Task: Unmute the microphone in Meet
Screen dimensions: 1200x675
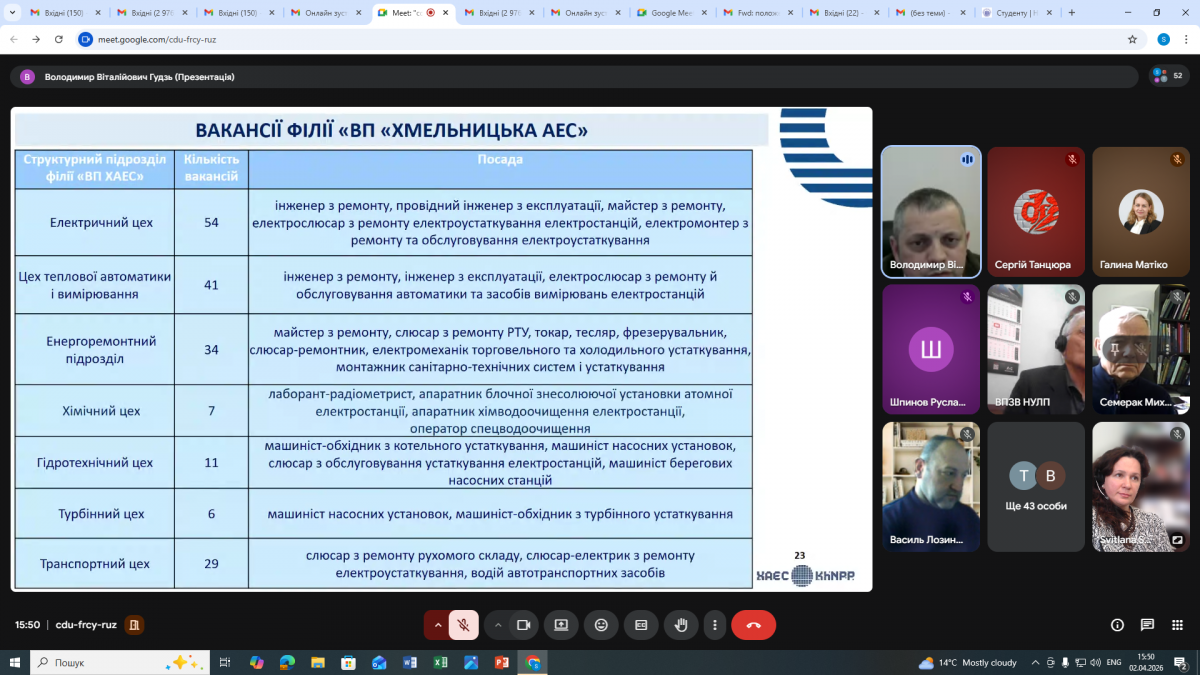Action: pyautogui.click(x=463, y=625)
